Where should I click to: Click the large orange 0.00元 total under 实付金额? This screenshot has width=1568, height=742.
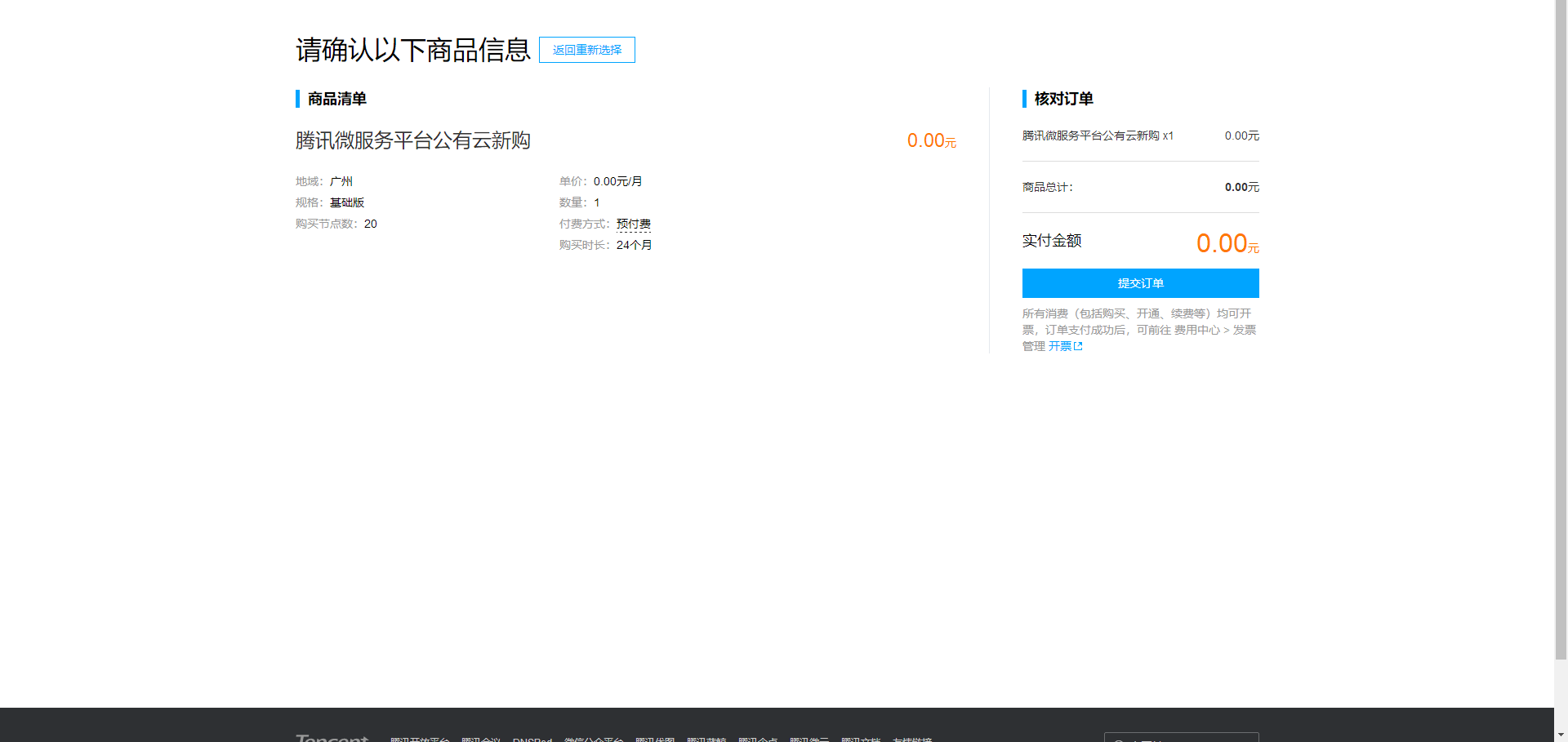click(1227, 243)
